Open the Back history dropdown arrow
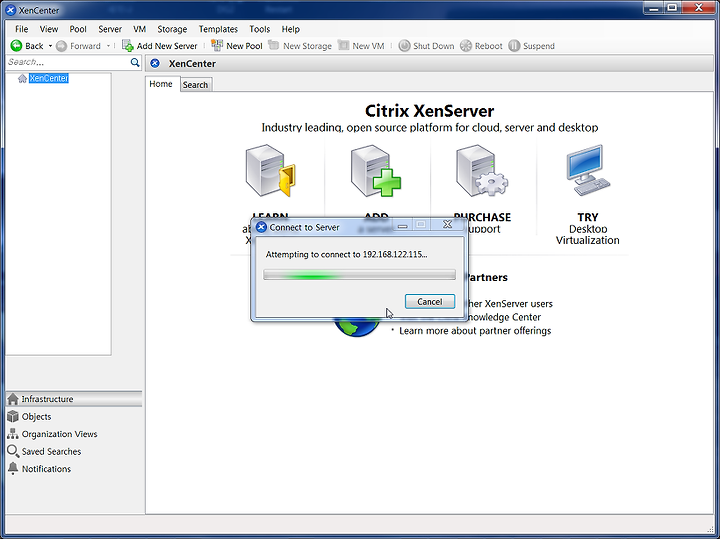Screen dimensions: 720x539 coord(51,46)
